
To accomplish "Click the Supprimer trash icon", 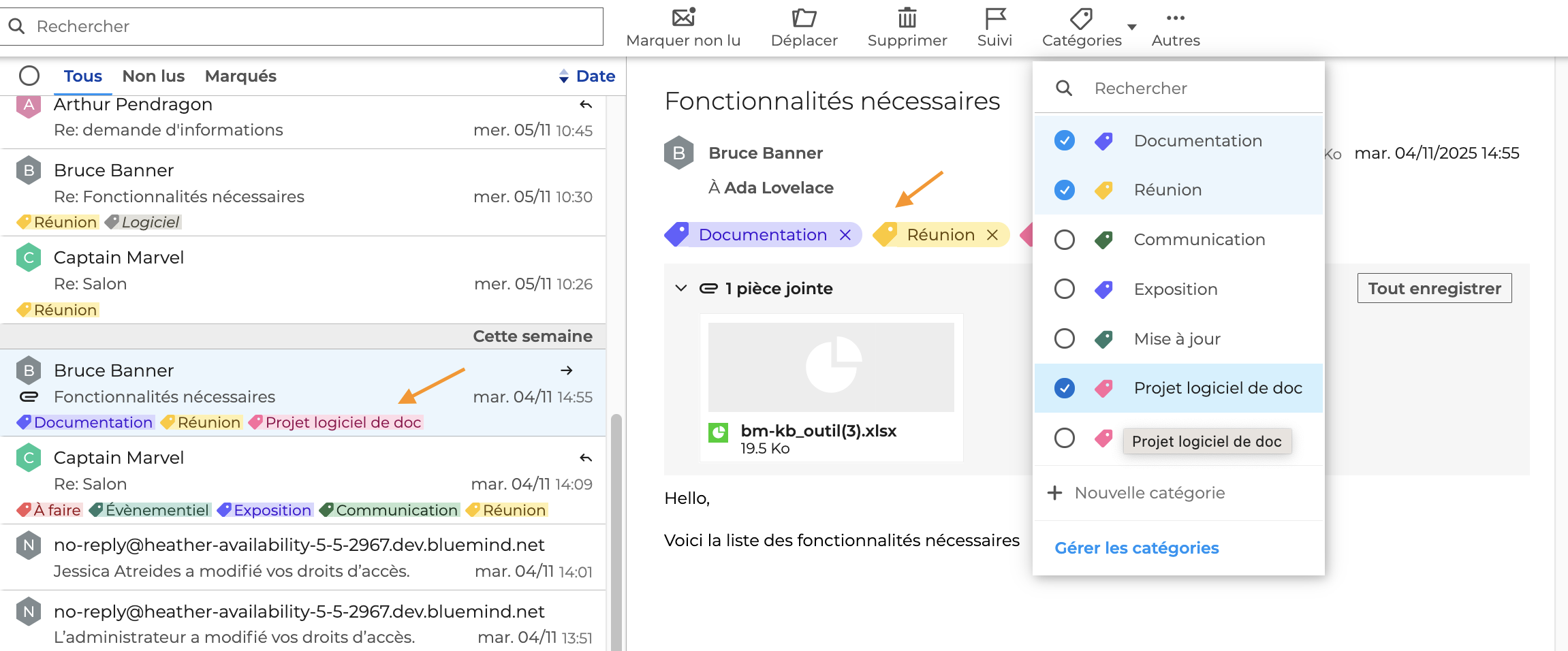I will tap(907, 18).
